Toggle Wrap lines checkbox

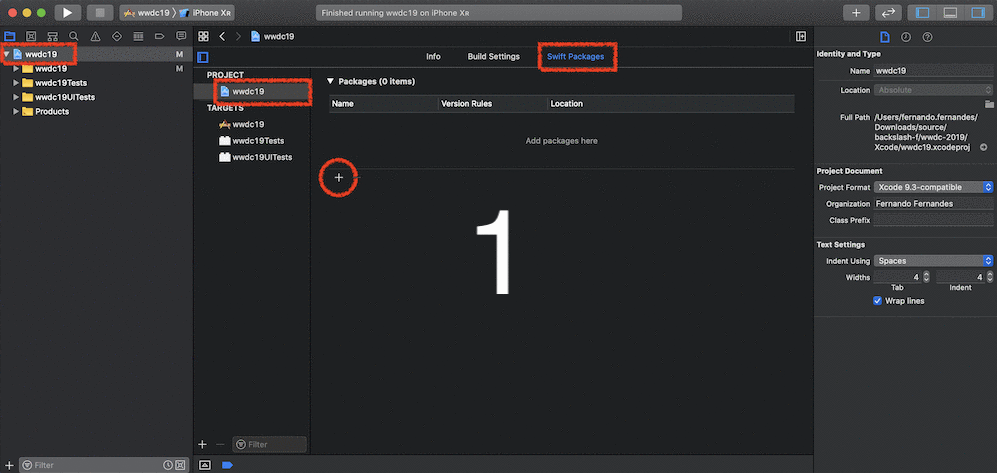point(877,301)
